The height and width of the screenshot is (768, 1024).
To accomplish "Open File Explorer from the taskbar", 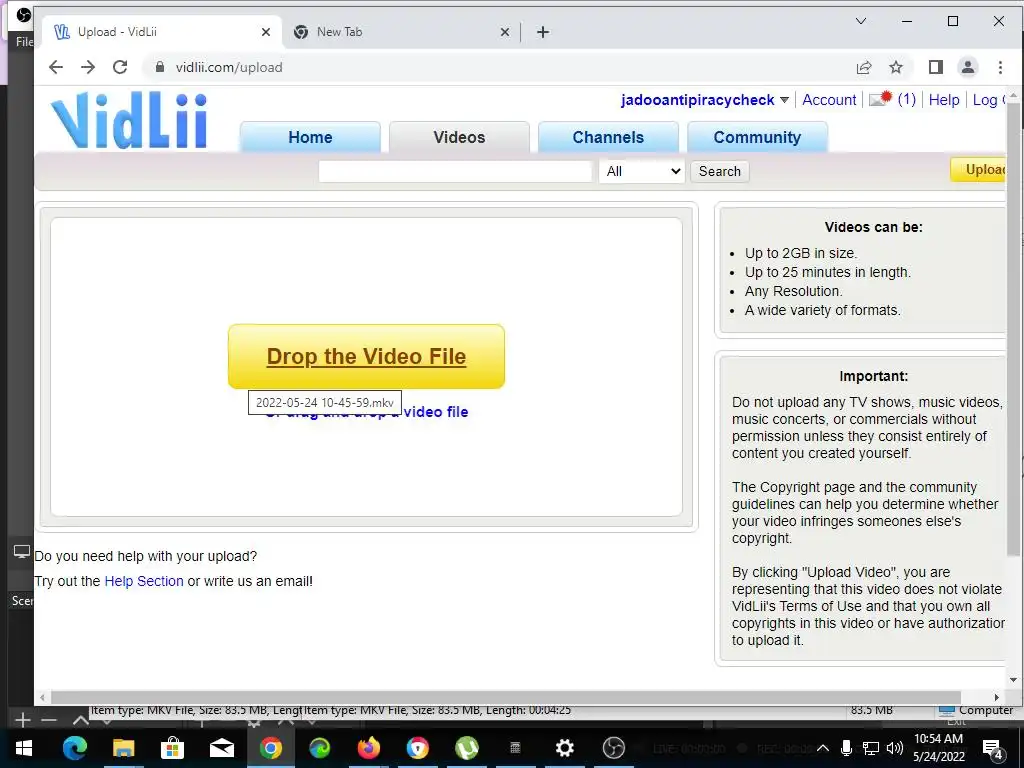I will pyautogui.click(x=123, y=748).
